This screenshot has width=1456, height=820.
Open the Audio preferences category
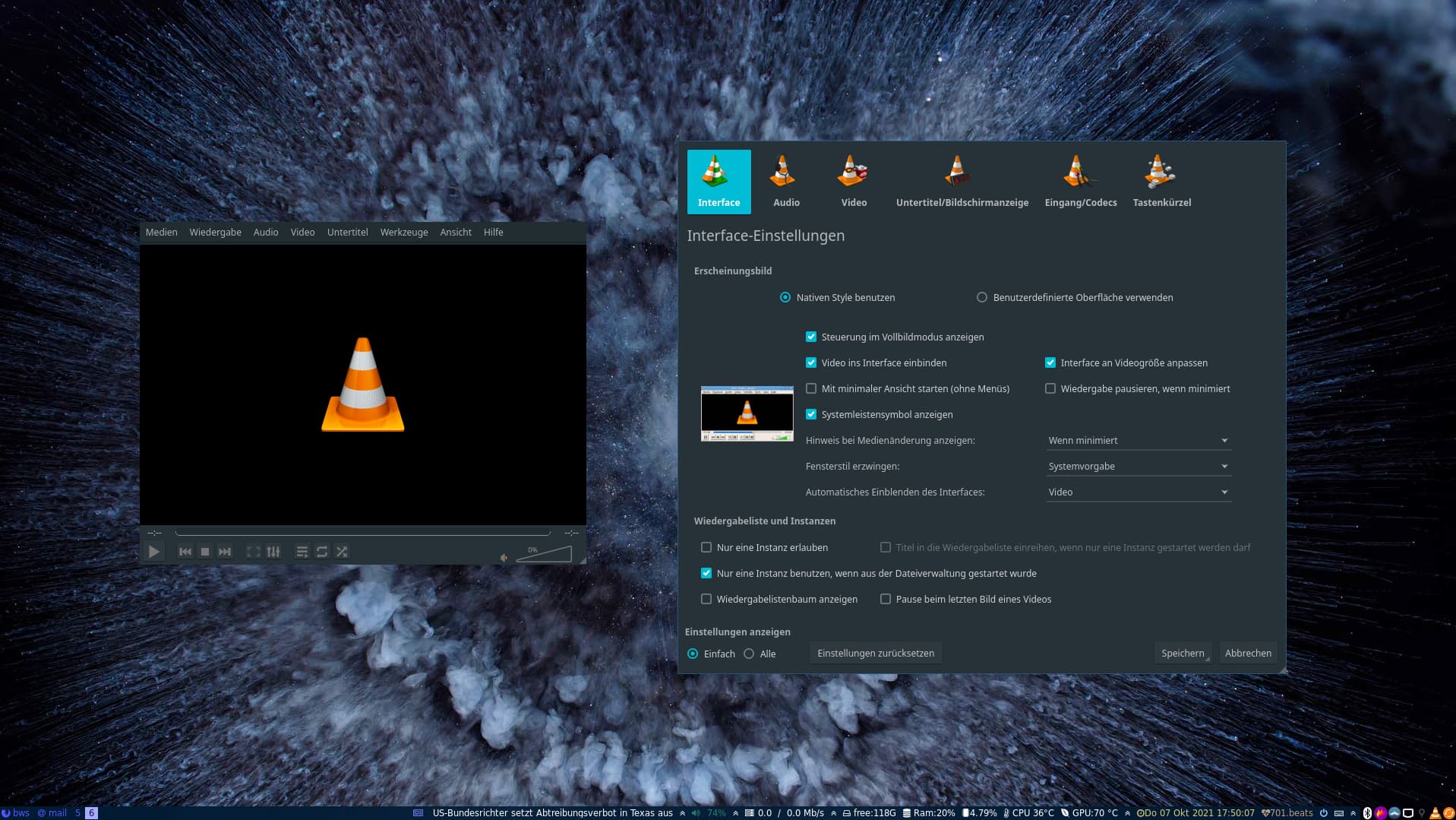pyautogui.click(x=786, y=182)
